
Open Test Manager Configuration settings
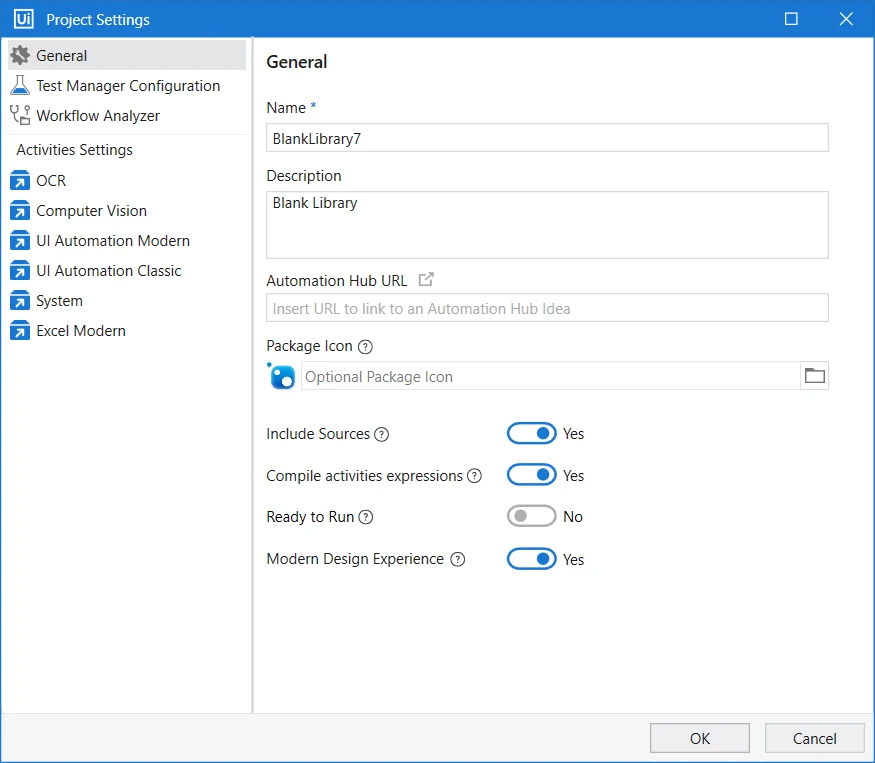127,85
